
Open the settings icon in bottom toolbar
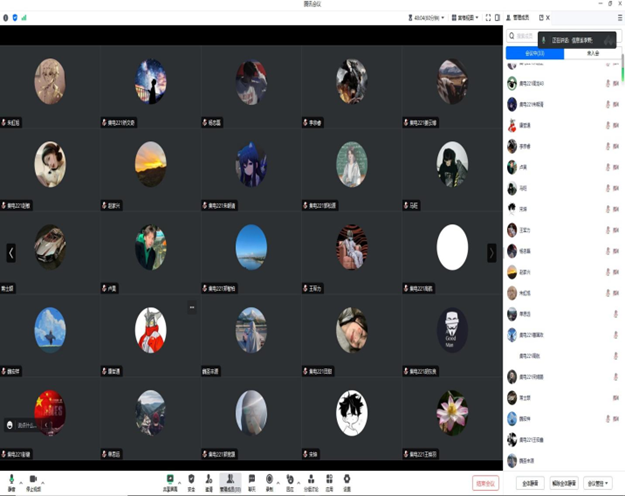347,480
